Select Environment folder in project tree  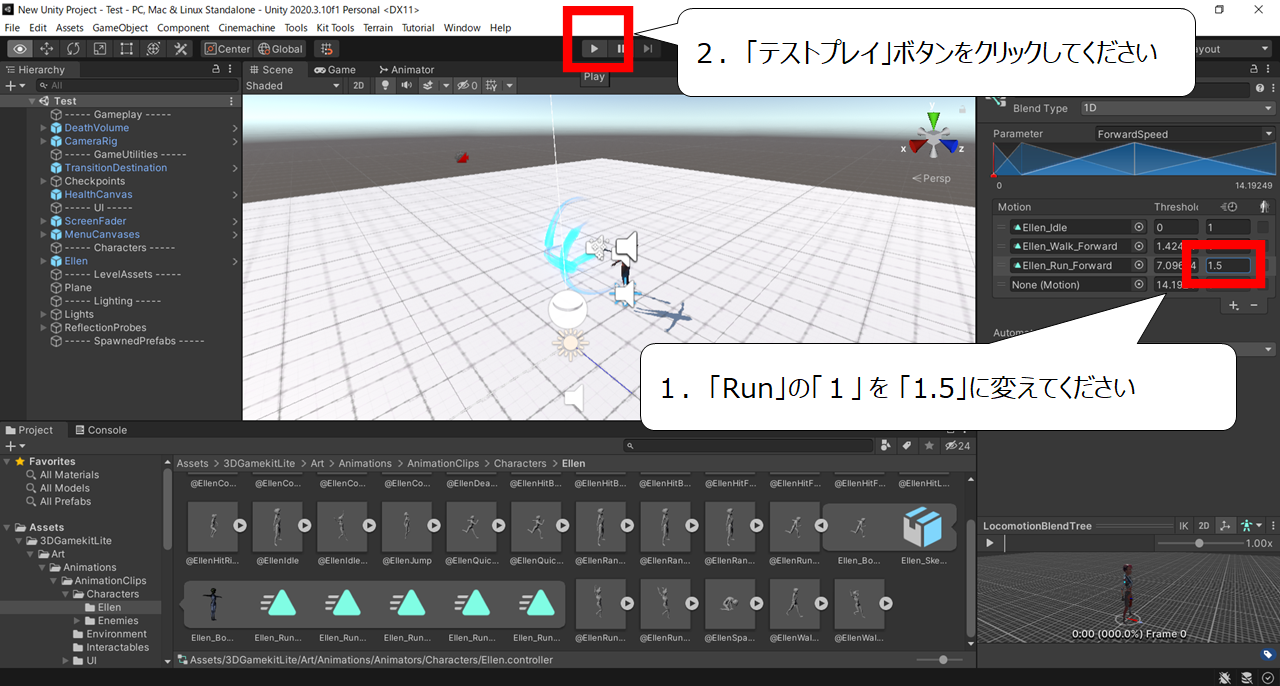click(116, 634)
